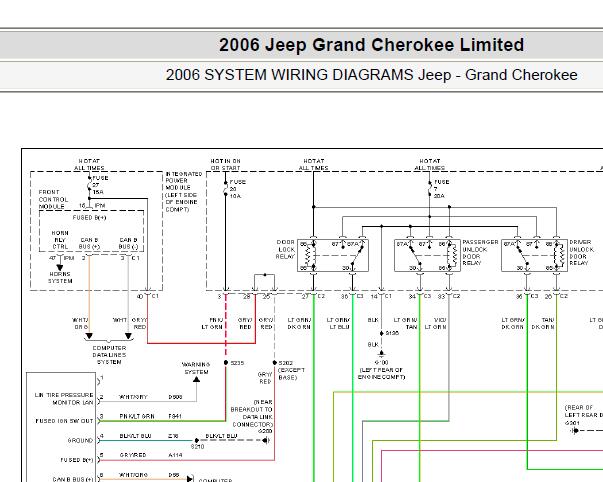Image resolution: width=603 pixels, height=482 pixels.
Task: Click the "WHT/GRY" wire label on pin 2
Action: pos(133,397)
